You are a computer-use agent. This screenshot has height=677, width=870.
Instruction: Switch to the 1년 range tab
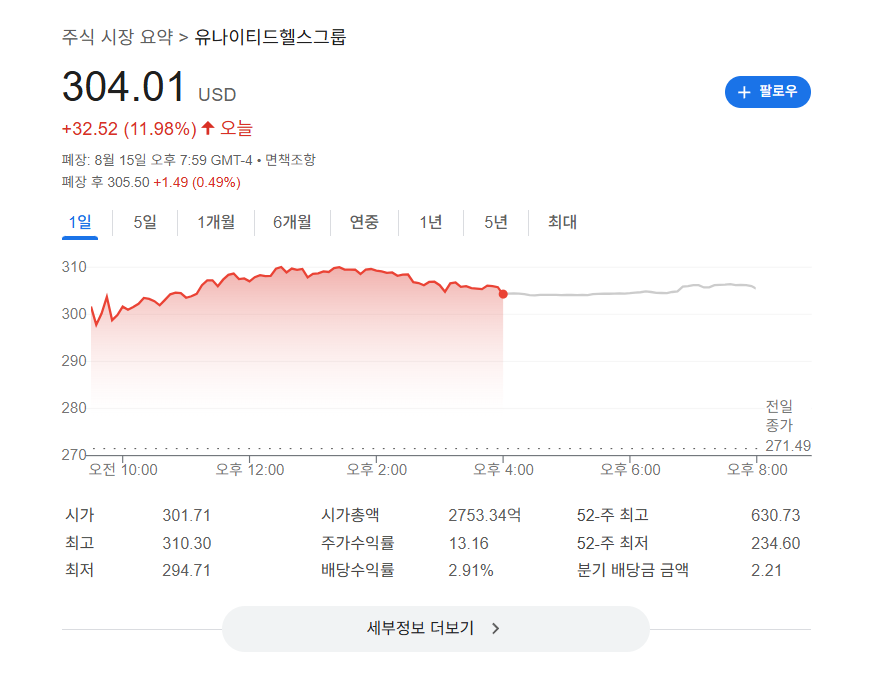pos(431,223)
